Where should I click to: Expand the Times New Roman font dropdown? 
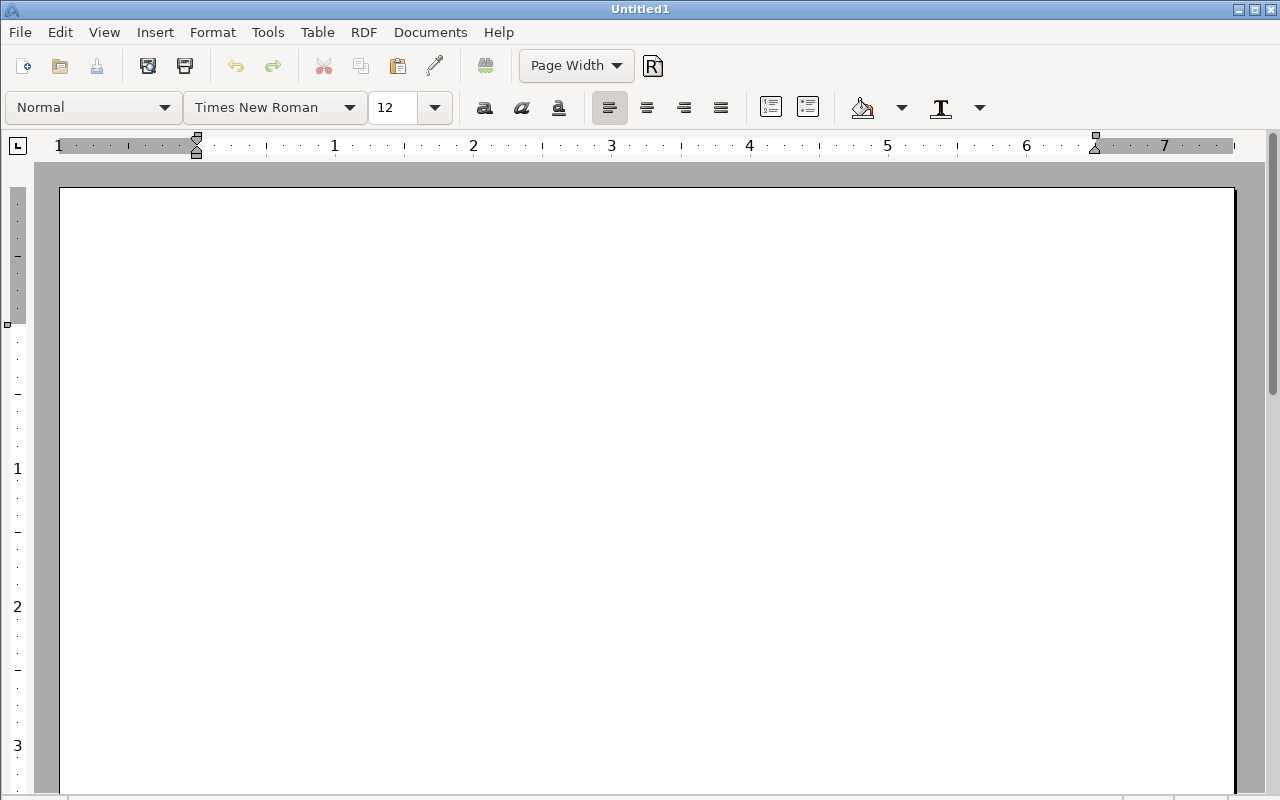(275, 108)
